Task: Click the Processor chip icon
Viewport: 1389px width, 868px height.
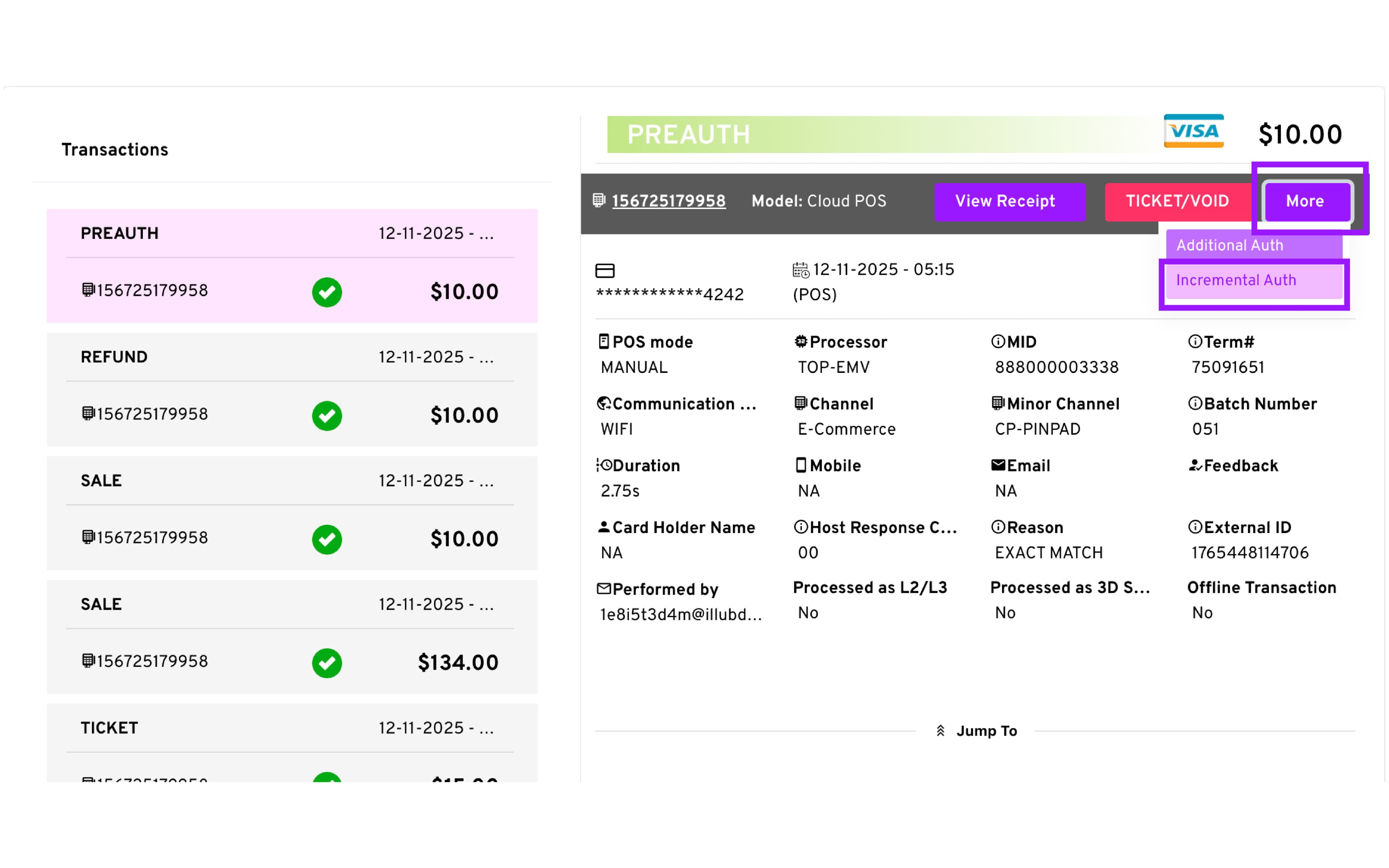Action: point(800,341)
